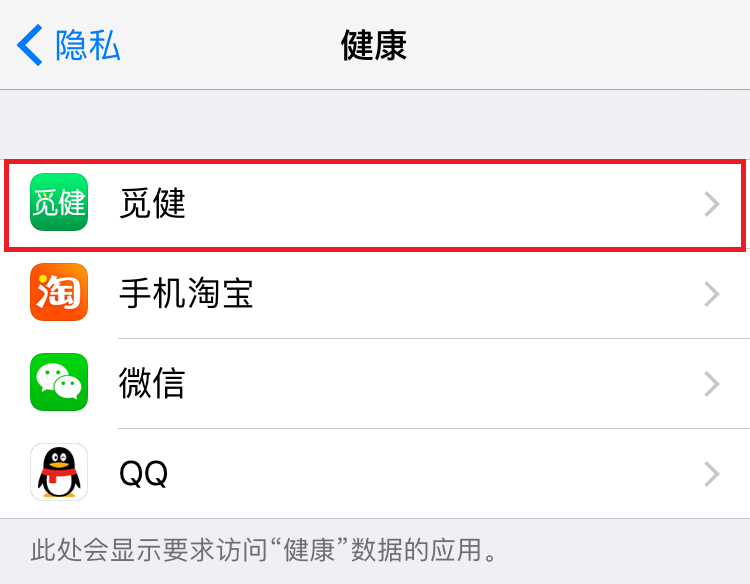
Task: Tap the empty gray band above the list
Action: [x=375, y=124]
